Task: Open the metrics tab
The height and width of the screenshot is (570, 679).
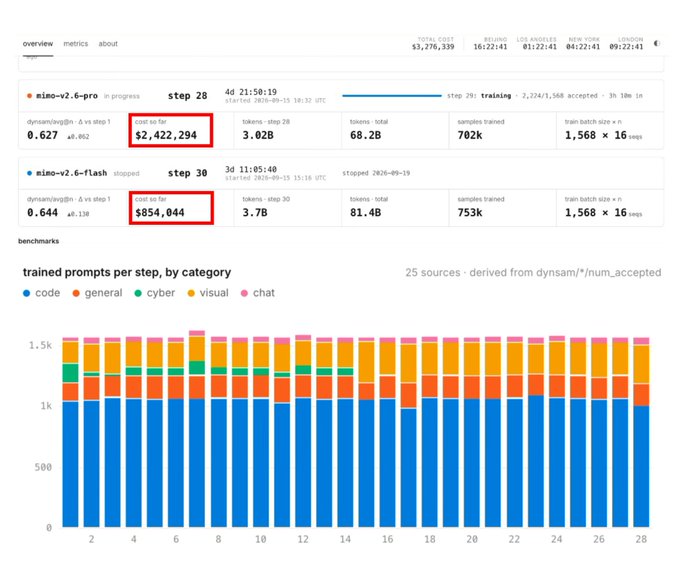Action: click(x=75, y=44)
